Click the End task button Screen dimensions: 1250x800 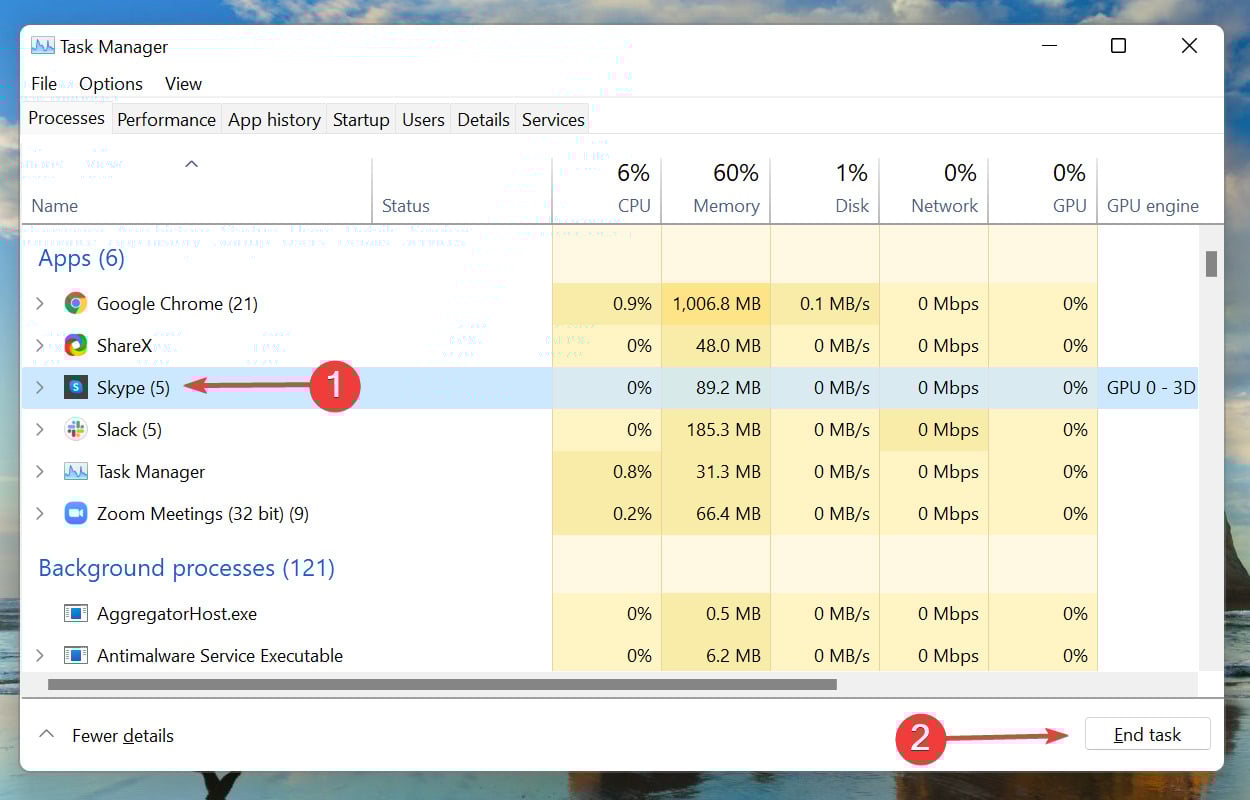(x=1147, y=734)
